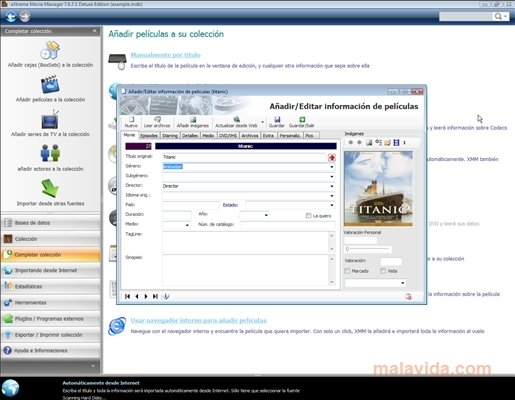Click the icon at dialog bottom right corner
Viewport: 515px width, 400px height.
coord(408,296)
